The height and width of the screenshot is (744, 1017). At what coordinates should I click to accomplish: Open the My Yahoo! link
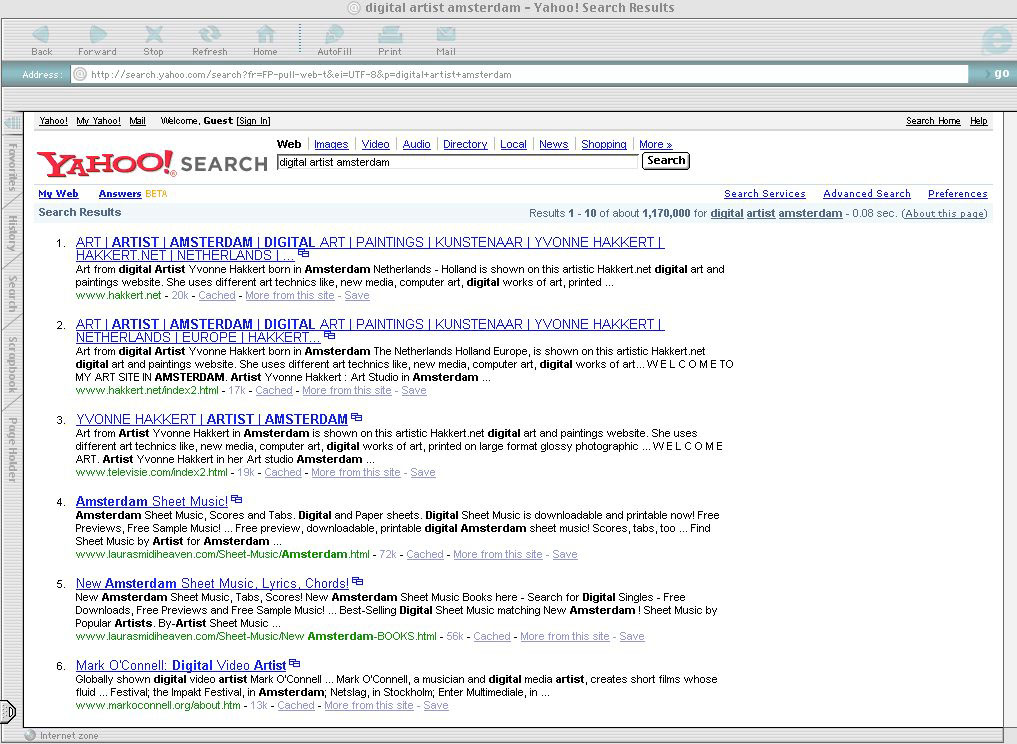pyautogui.click(x=99, y=121)
